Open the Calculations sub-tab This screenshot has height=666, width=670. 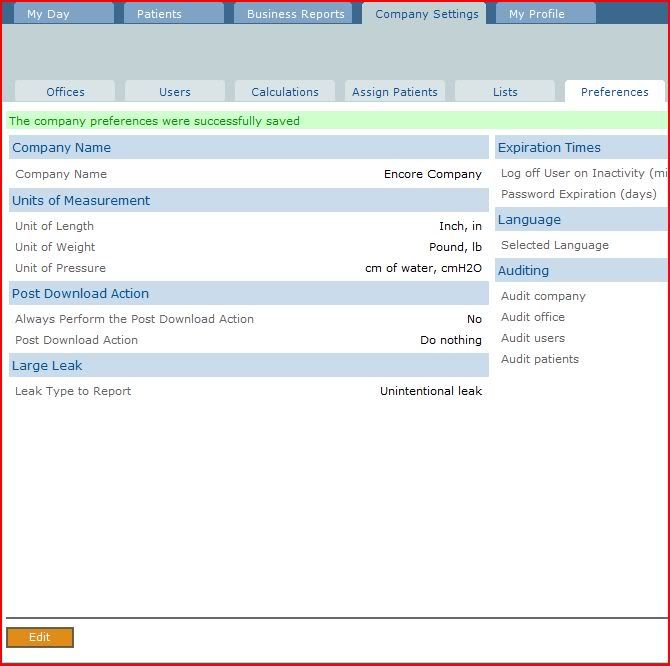285,92
